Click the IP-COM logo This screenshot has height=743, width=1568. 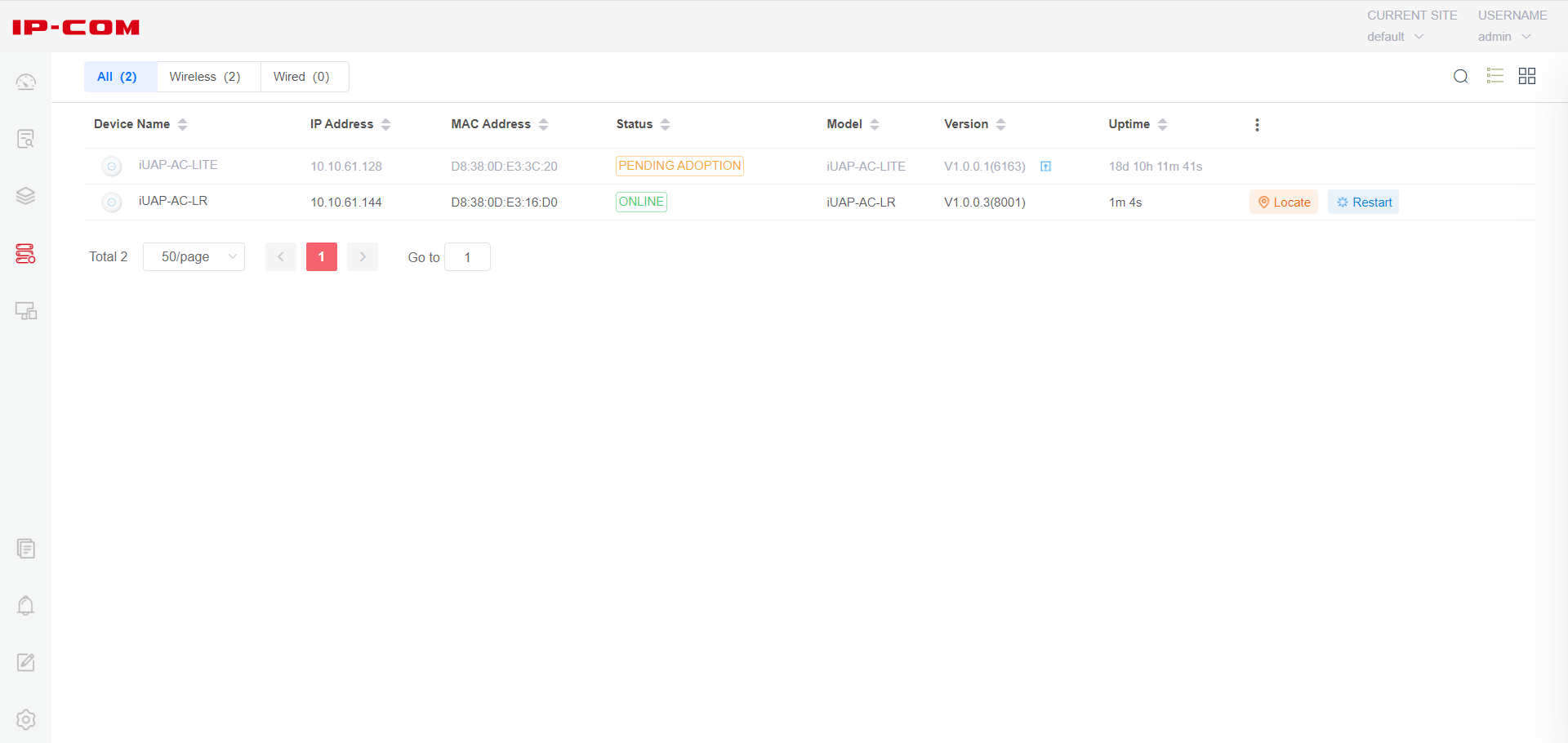pos(76,27)
